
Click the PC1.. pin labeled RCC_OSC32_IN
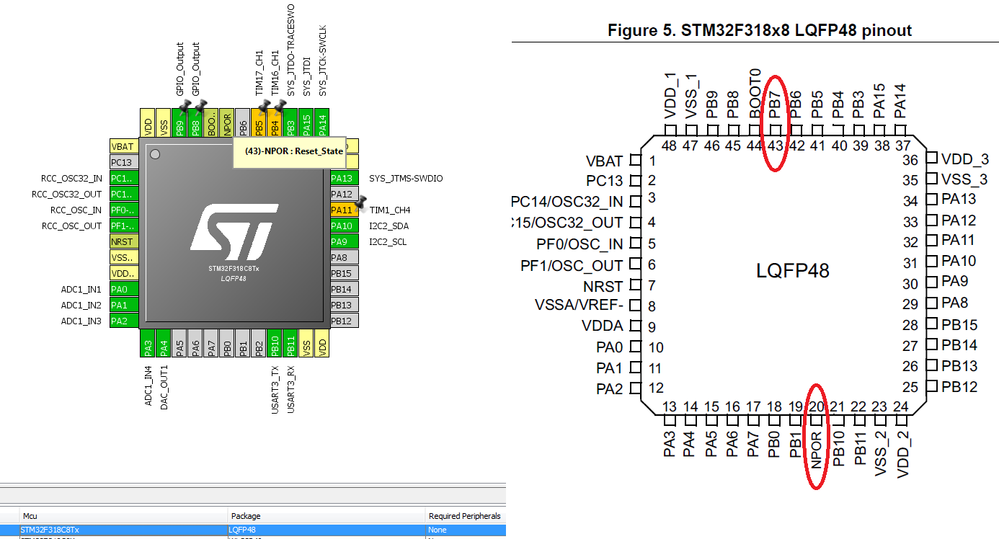pyautogui.click(x=124, y=178)
